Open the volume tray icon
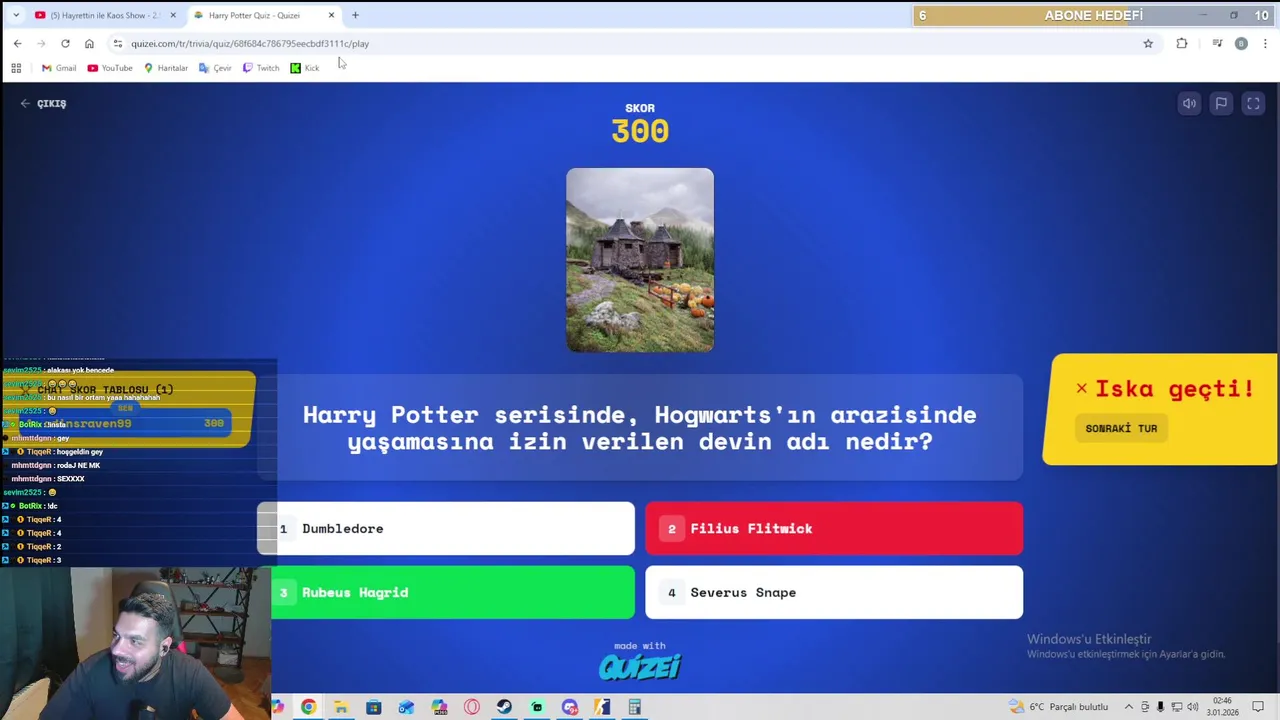Screen dimensions: 1280x720 coord(1192,707)
